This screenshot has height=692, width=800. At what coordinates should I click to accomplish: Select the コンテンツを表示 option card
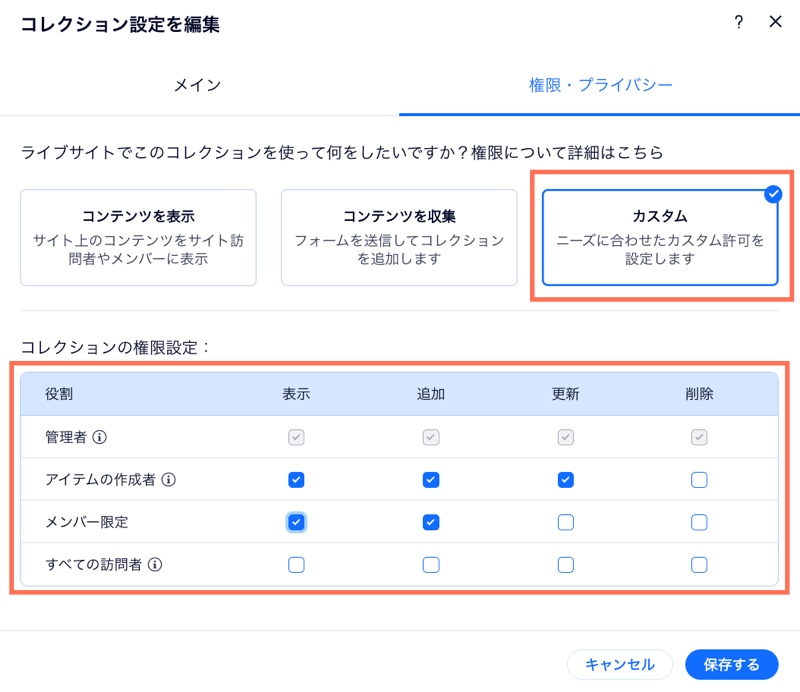click(x=138, y=237)
